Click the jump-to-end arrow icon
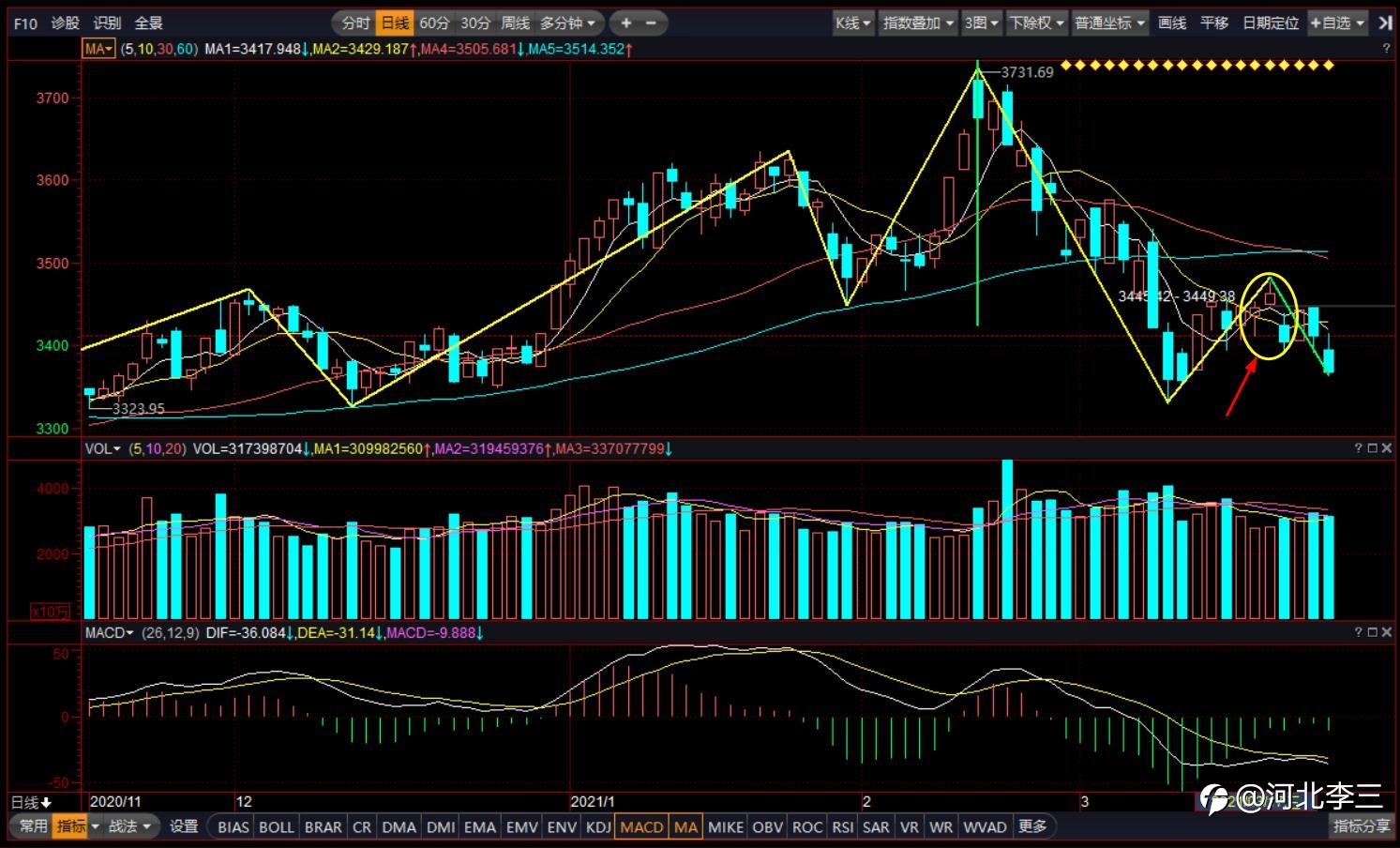 click(1385, 23)
